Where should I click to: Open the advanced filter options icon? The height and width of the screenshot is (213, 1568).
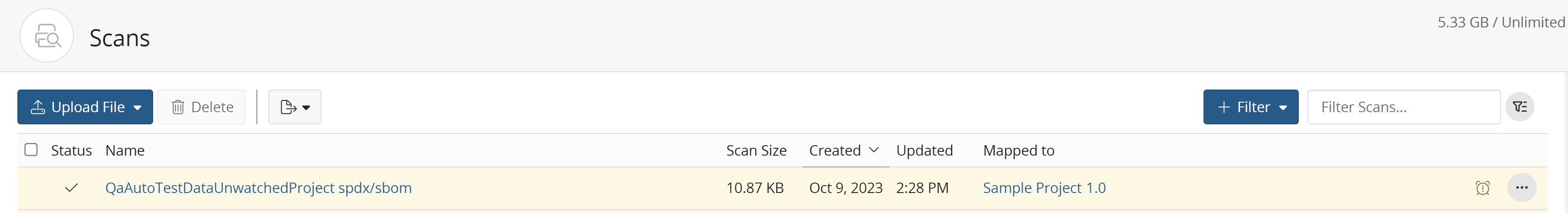[1520, 107]
